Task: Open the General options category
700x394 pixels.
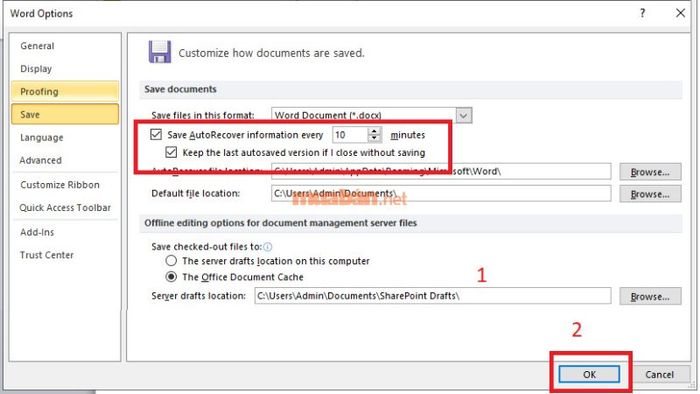Action: pos(65,46)
